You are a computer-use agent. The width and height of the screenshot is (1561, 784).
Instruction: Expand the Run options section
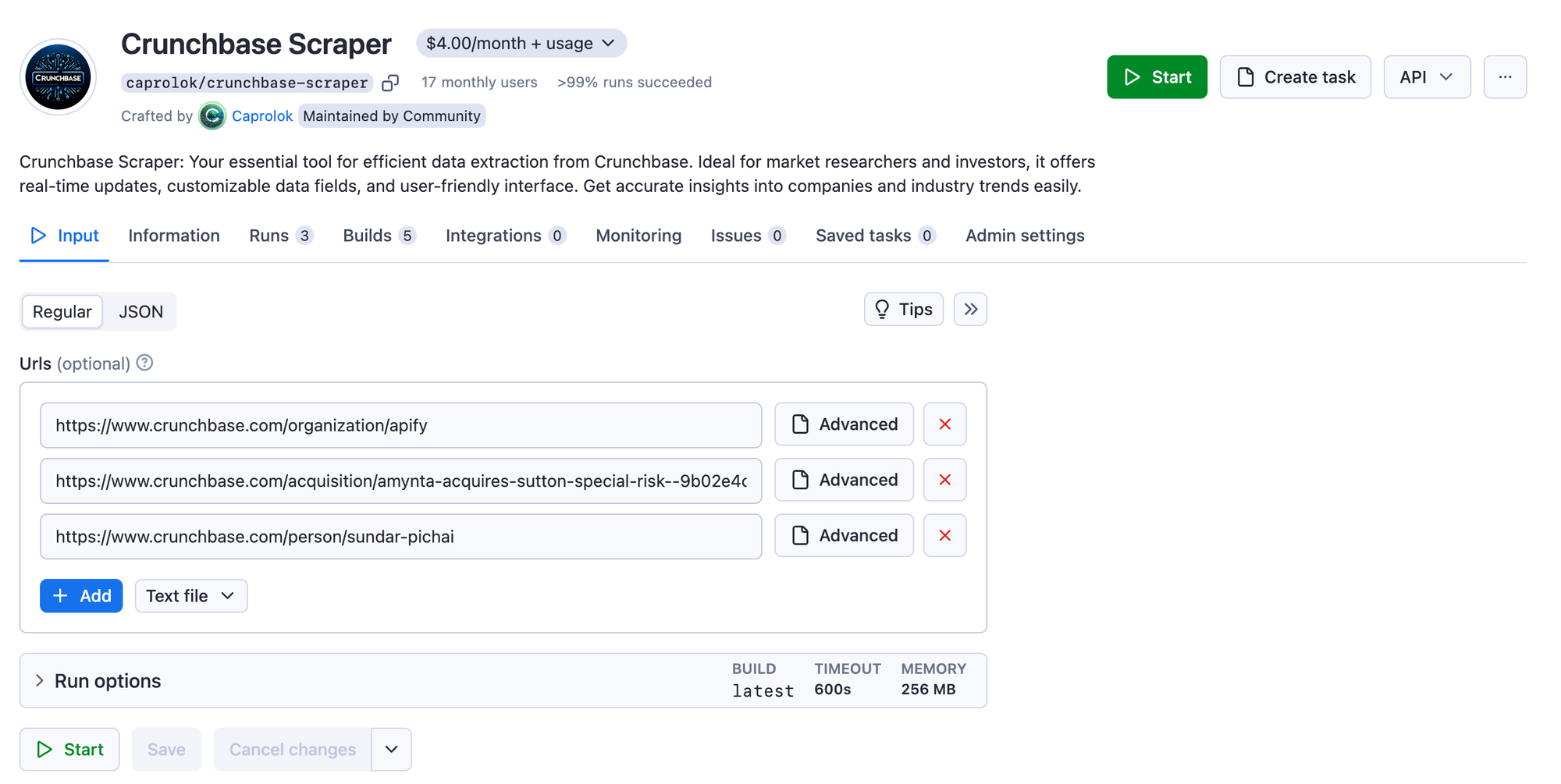click(107, 680)
